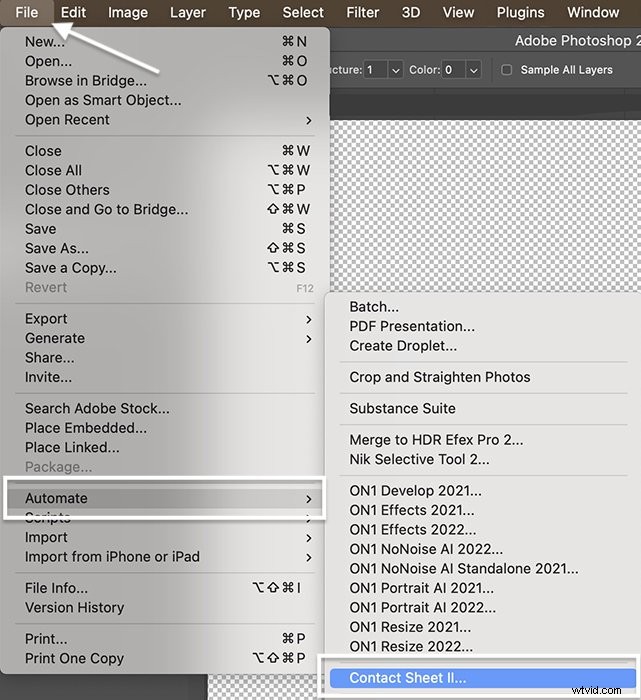The image size is (641, 700).
Task: Choose Save As... from File menu
Action: pyautogui.click(x=57, y=248)
